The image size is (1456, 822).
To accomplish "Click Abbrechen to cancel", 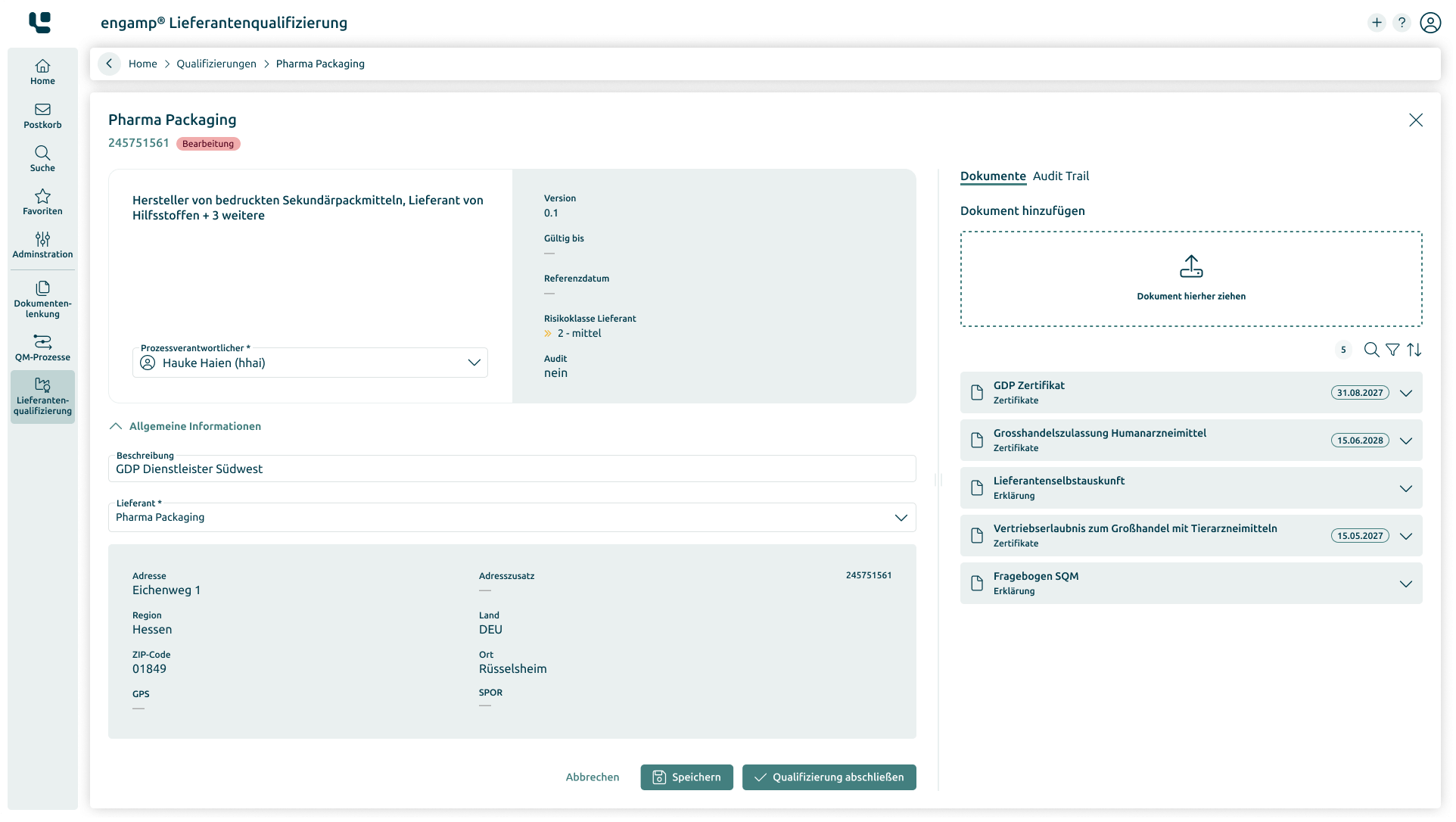I will [x=593, y=778].
